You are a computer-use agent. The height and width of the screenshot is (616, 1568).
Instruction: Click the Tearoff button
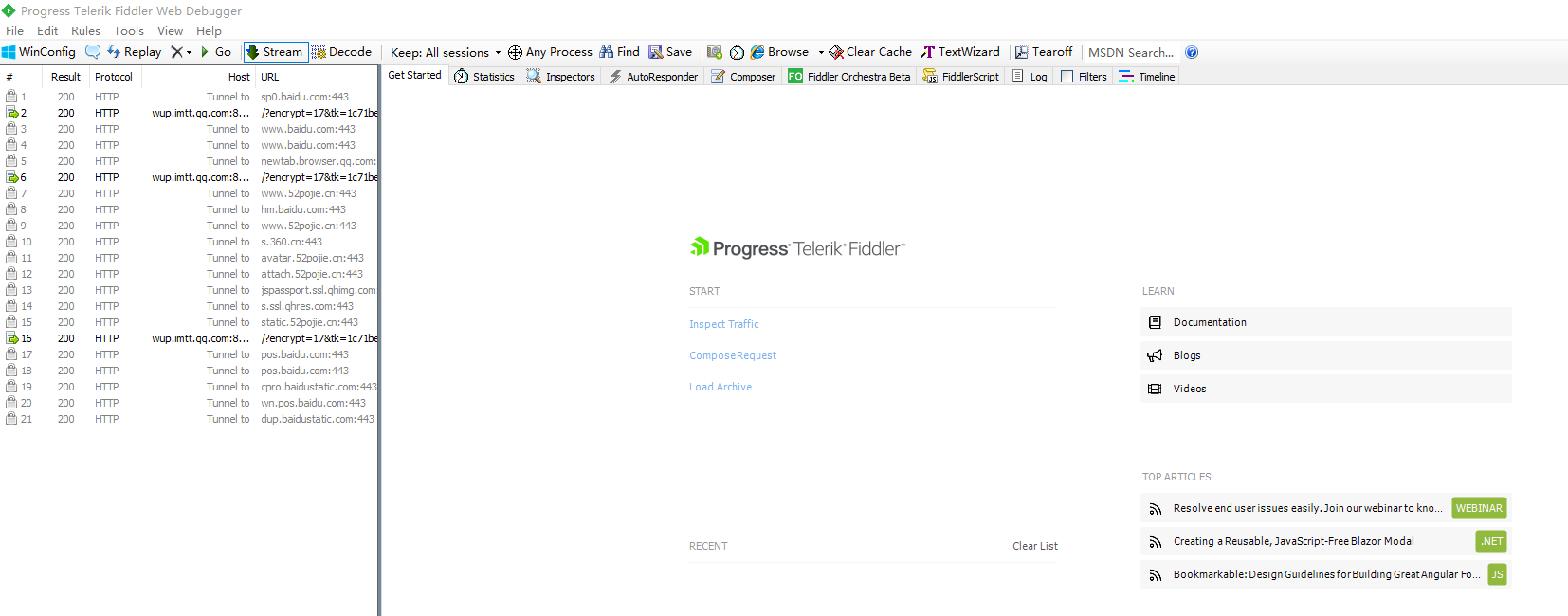(x=1044, y=52)
